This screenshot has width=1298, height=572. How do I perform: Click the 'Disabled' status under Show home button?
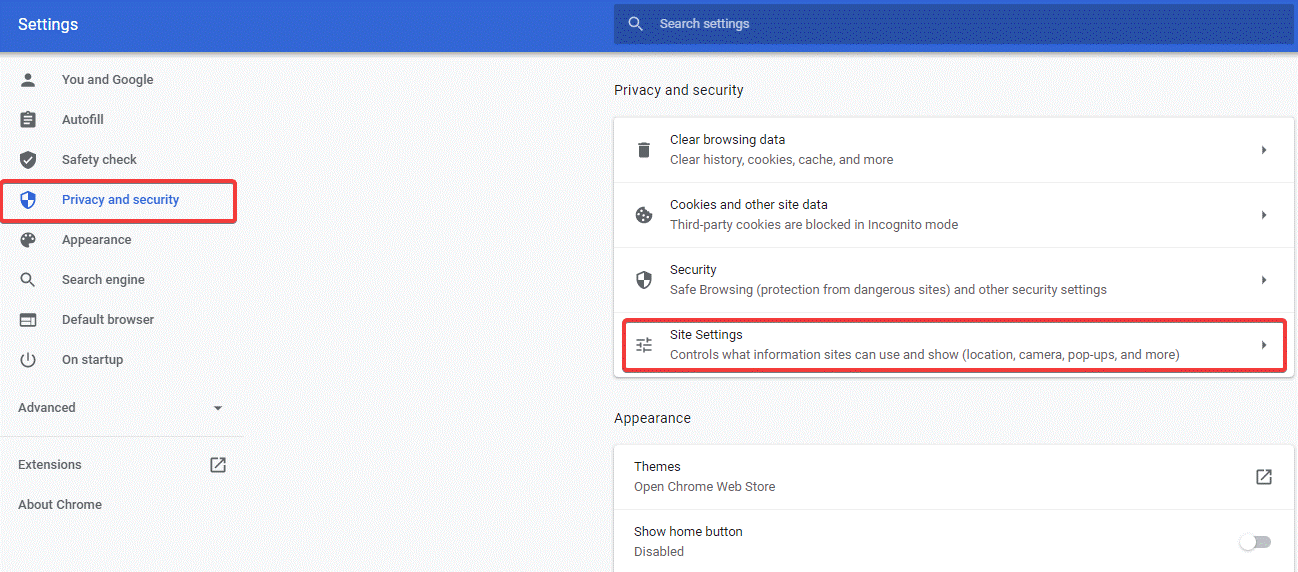(x=659, y=552)
